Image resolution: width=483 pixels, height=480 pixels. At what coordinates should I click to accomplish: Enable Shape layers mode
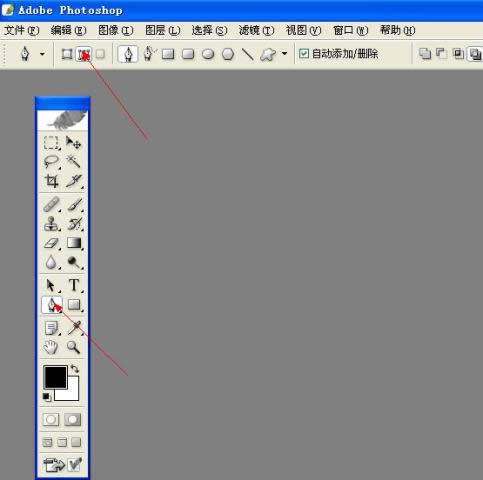(x=67, y=54)
